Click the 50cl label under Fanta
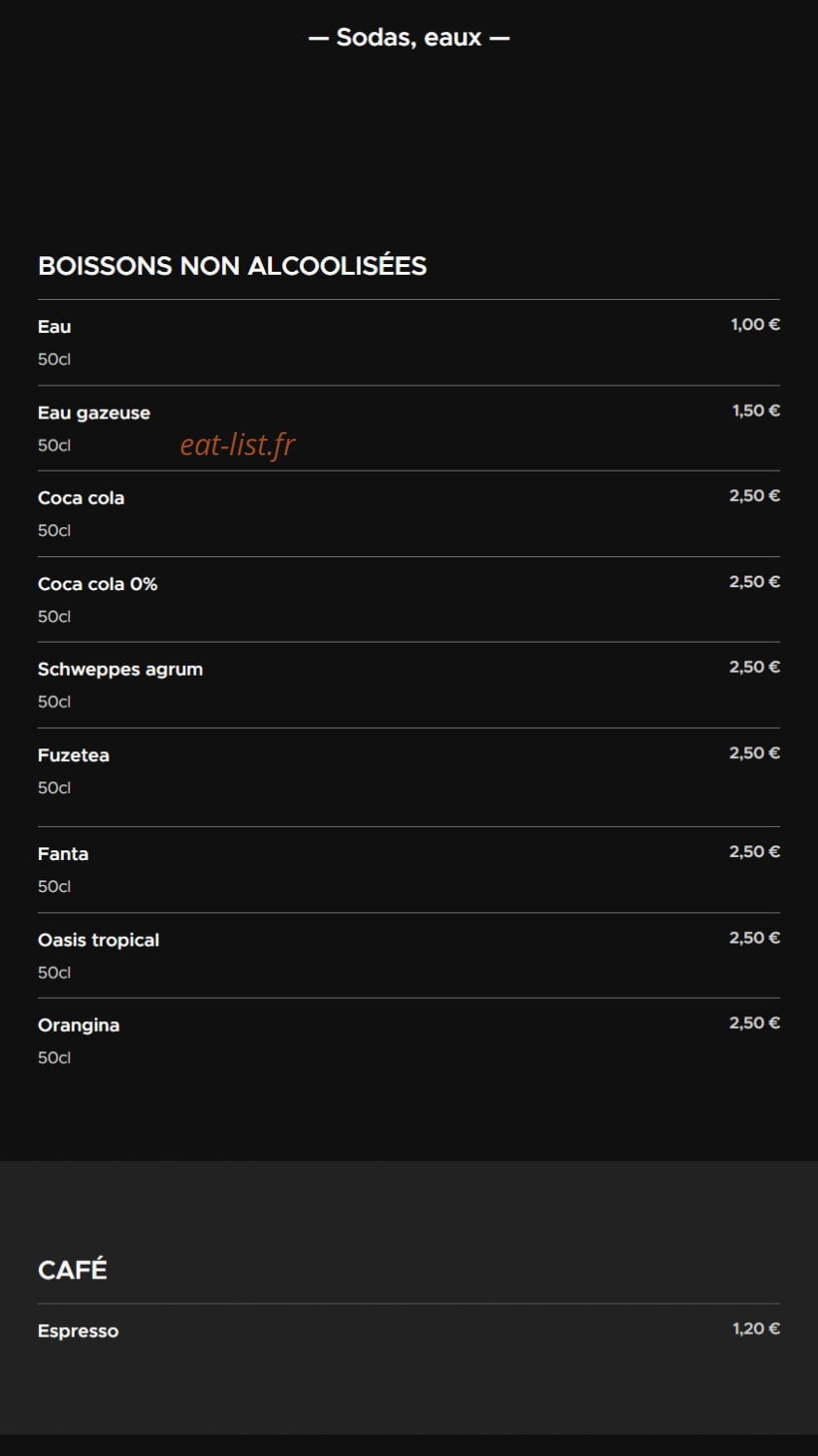The image size is (818, 1456). (x=54, y=886)
